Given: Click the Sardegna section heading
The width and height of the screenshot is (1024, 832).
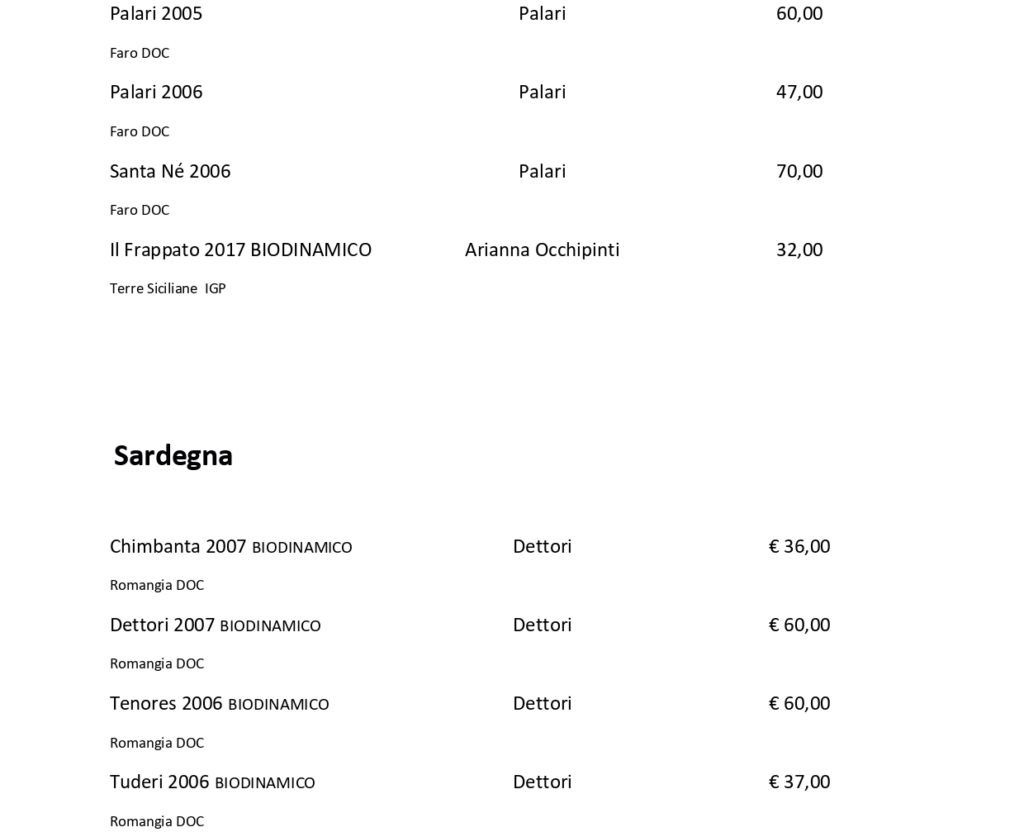Looking at the screenshot, I should pos(173,456).
